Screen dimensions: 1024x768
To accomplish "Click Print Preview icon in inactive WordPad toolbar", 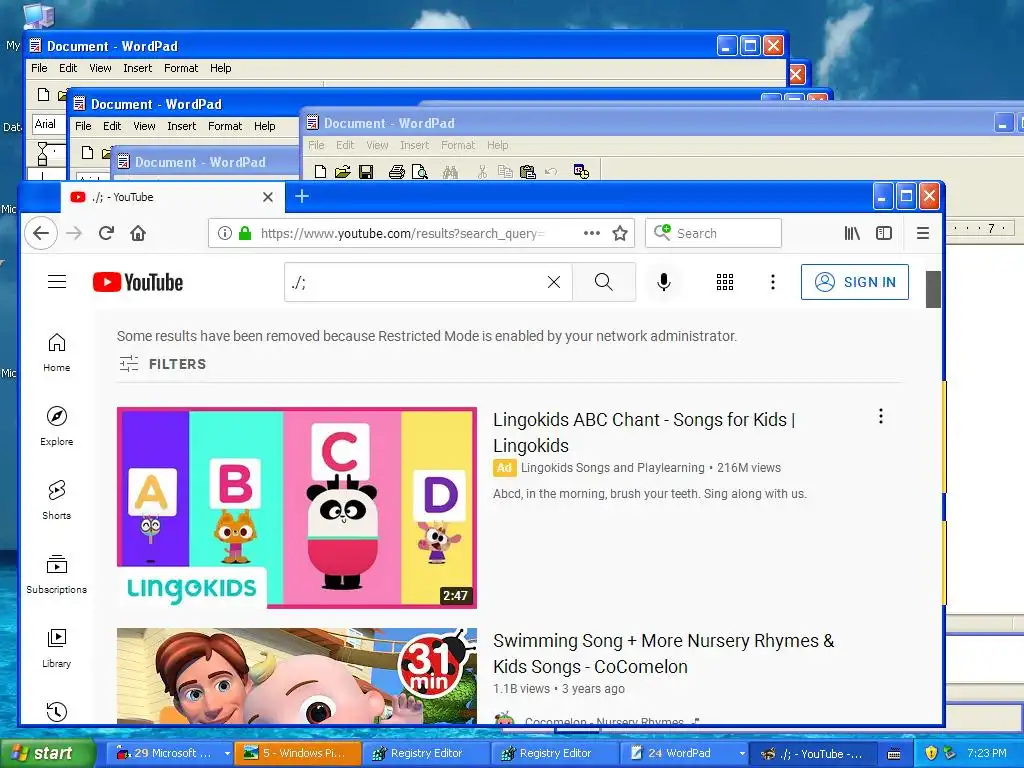I will point(419,172).
